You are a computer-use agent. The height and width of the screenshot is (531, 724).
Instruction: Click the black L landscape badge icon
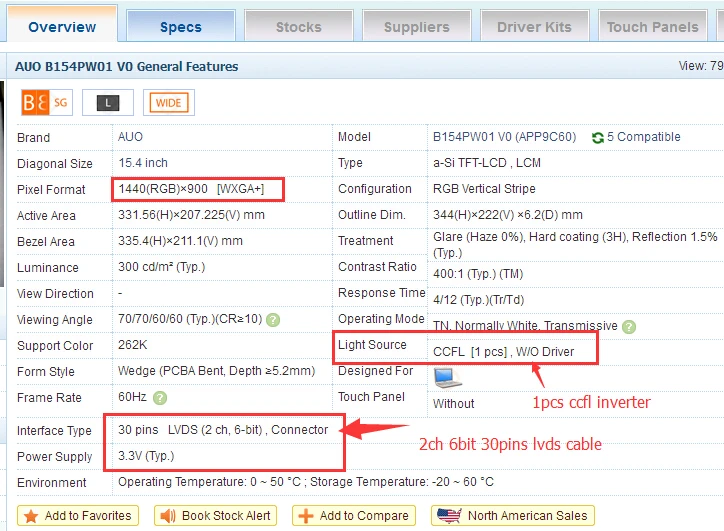108,102
